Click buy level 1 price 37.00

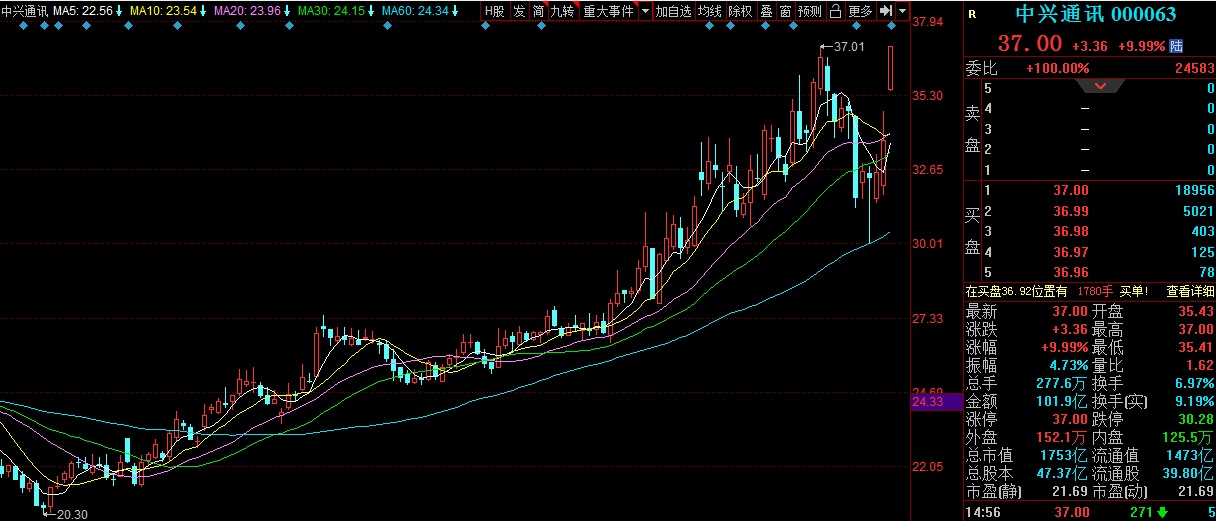pyautogui.click(x=1070, y=190)
